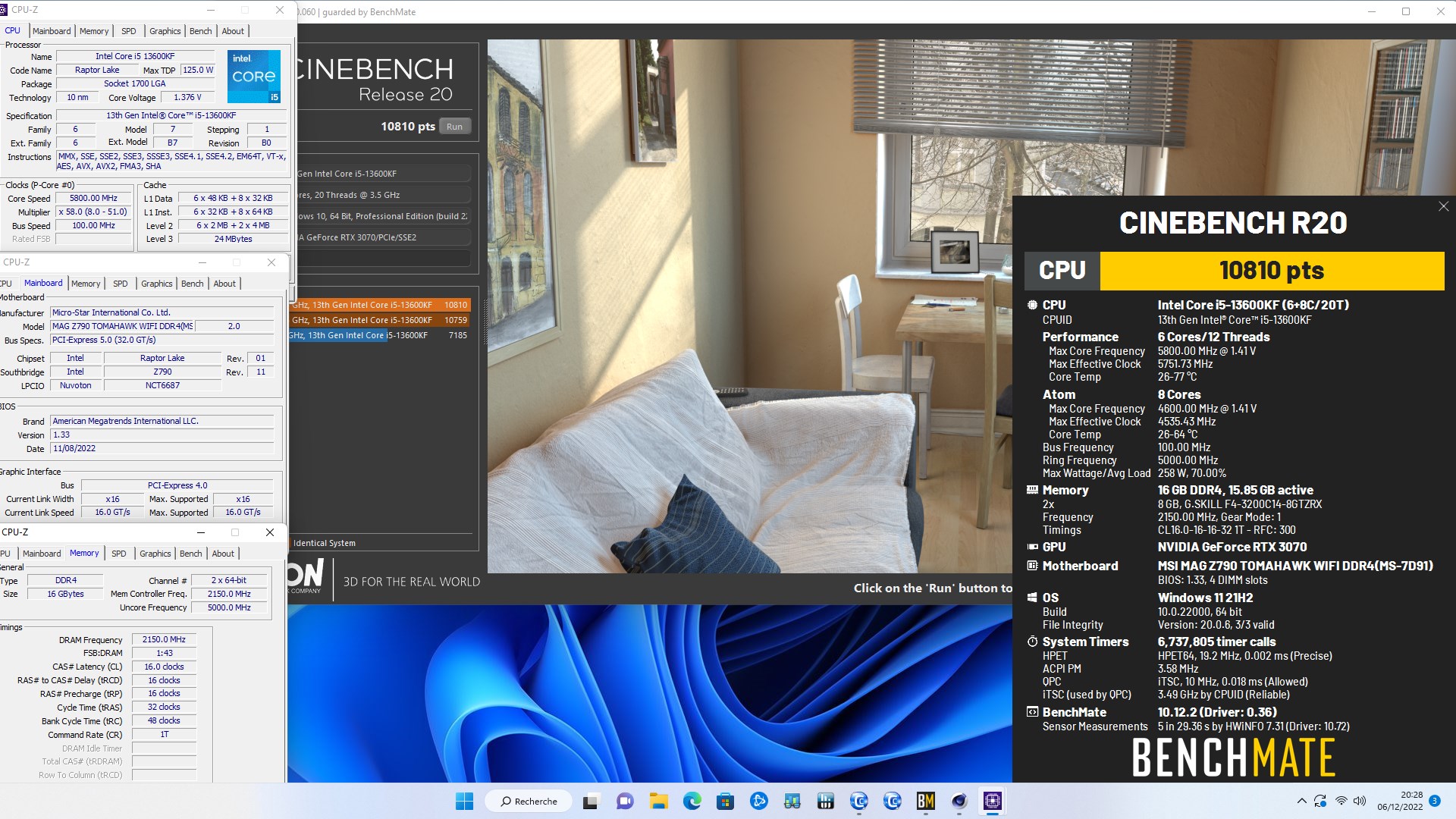This screenshot has width=1456, height=819.
Task: Click the Motherboard section icon in BenchMate
Action: [1032, 566]
